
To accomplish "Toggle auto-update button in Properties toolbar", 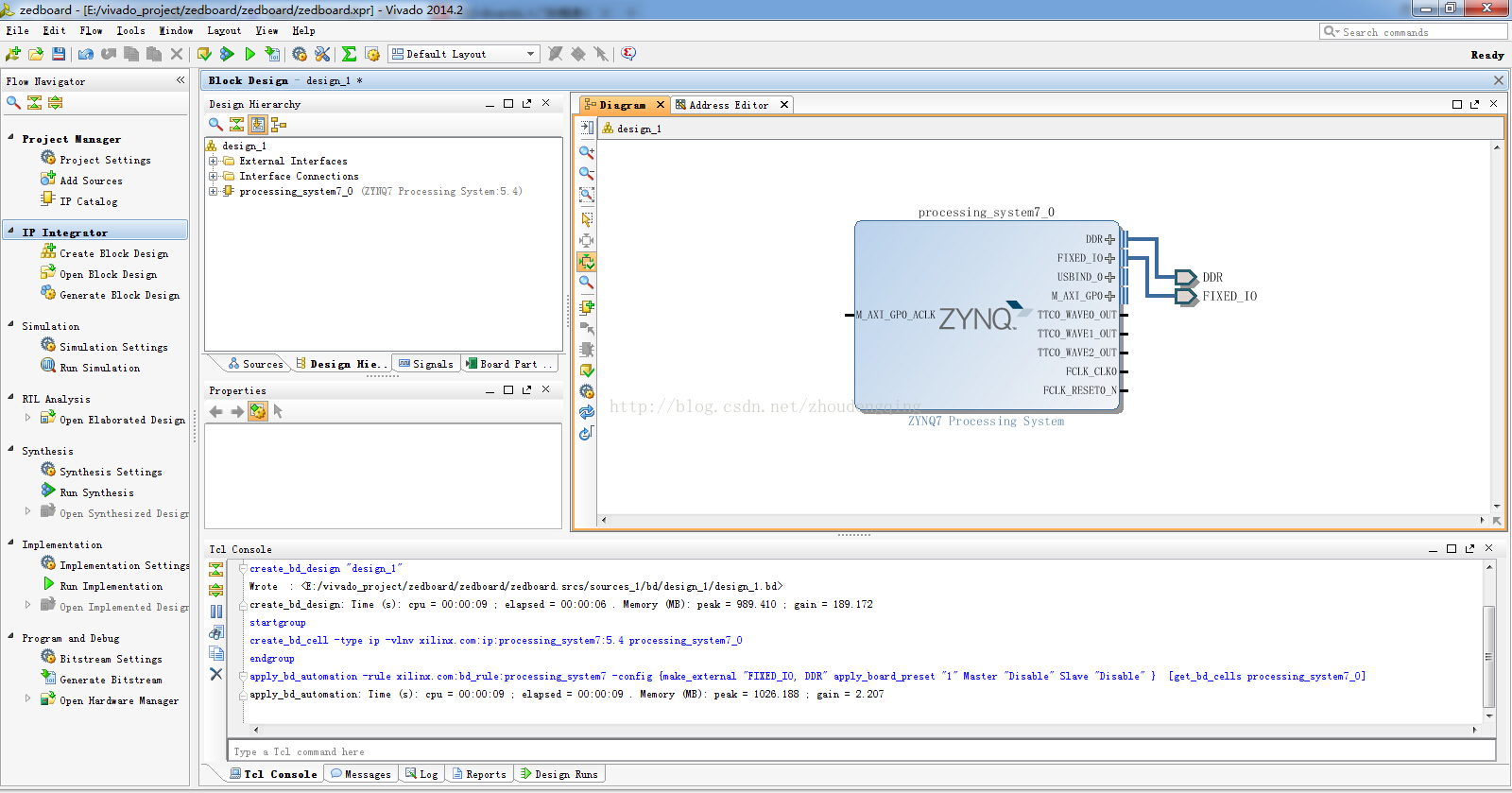I will [x=257, y=411].
